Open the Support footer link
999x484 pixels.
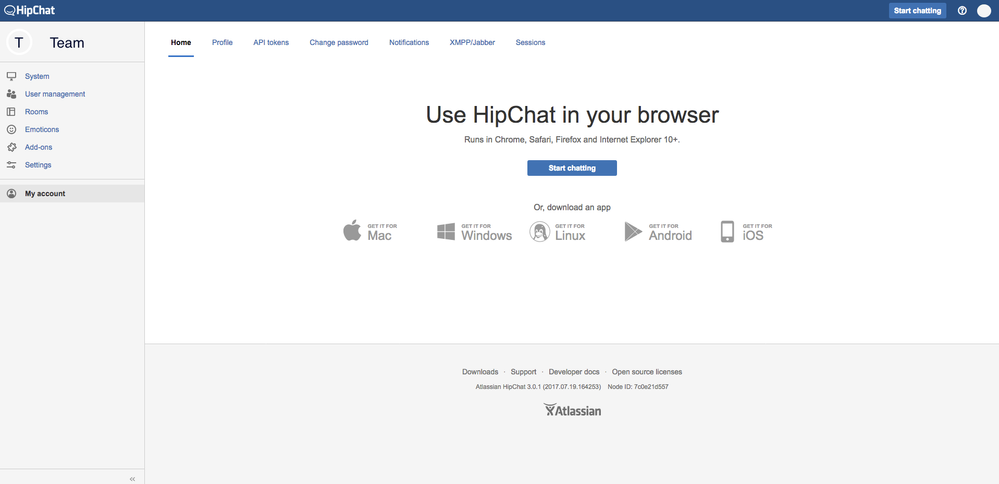(524, 372)
